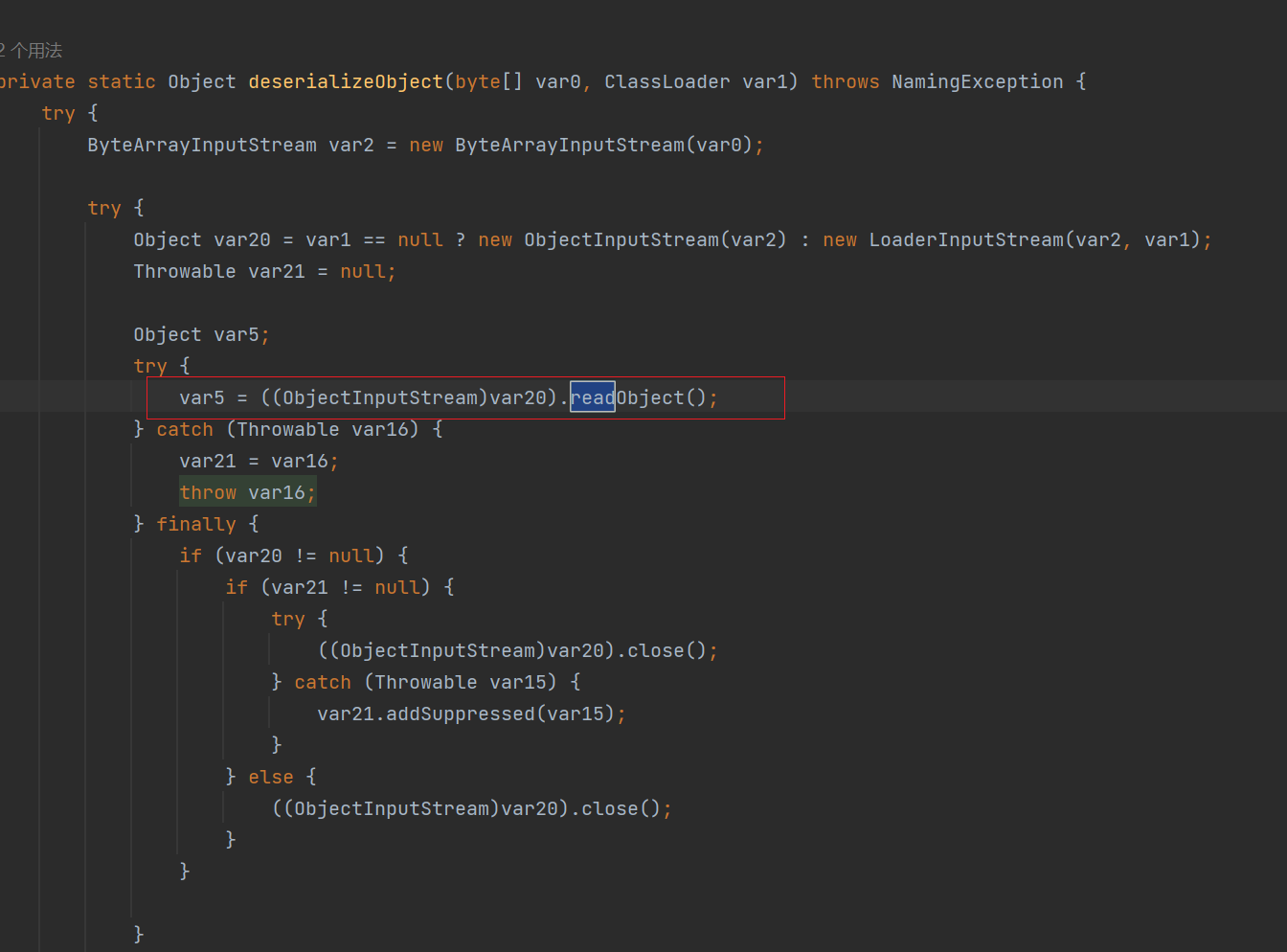Click the 'else' keyword

pyautogui.click(x=271, y=778)
